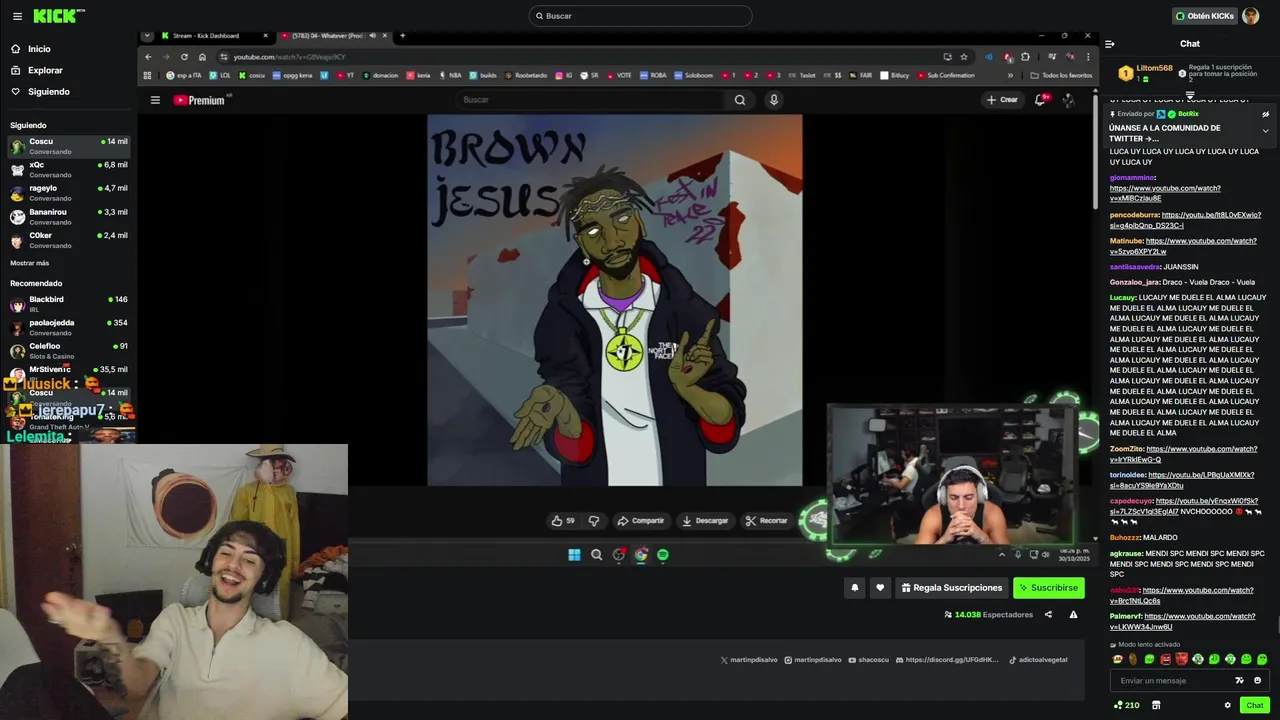Open the Siguiendo sidebar item

click(48, 92)
